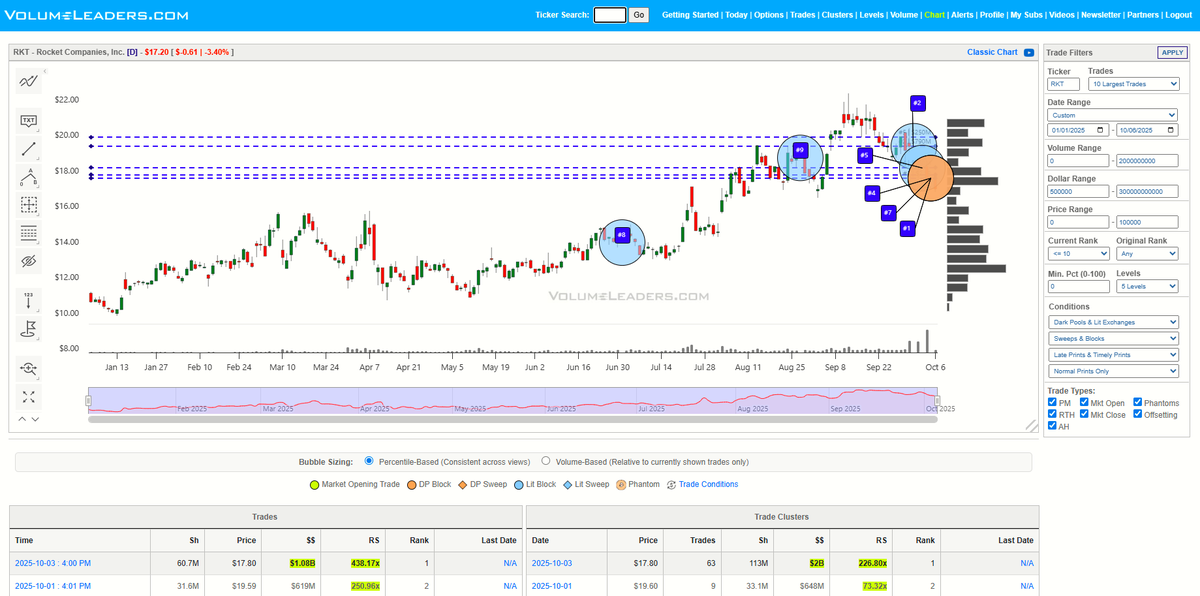Image resolution: width=1200 pixels, height=596 pixels.
Task: Click the Logout link
Action: coord(1178,15)
